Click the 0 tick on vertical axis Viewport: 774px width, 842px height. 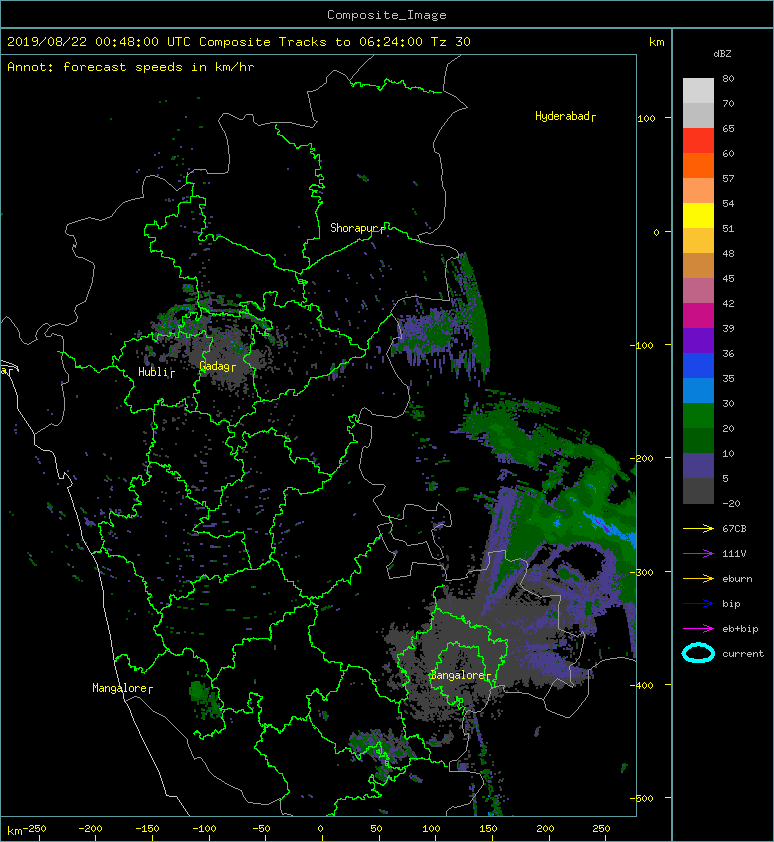656,233
